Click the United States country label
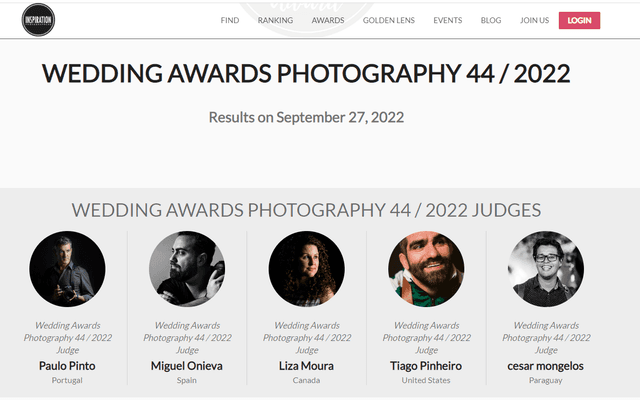This screenshot has height=400, width=640. 426,380
